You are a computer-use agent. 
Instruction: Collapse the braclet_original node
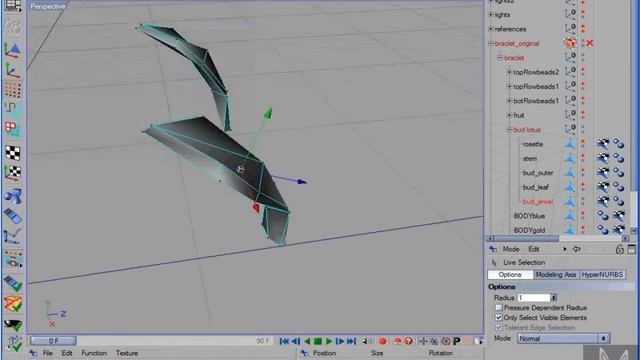(491, 43)
